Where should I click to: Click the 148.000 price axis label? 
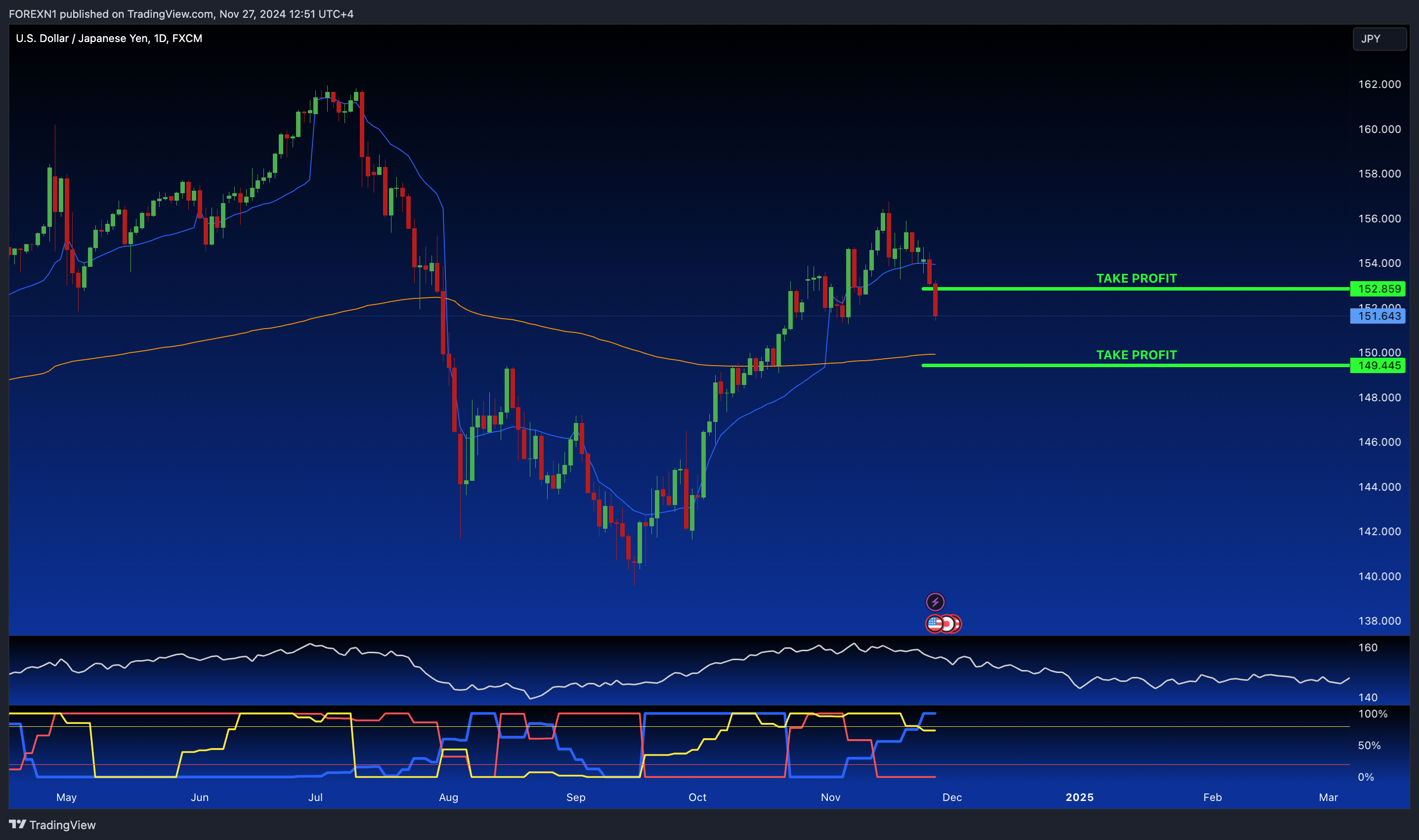pos(1379,397)
